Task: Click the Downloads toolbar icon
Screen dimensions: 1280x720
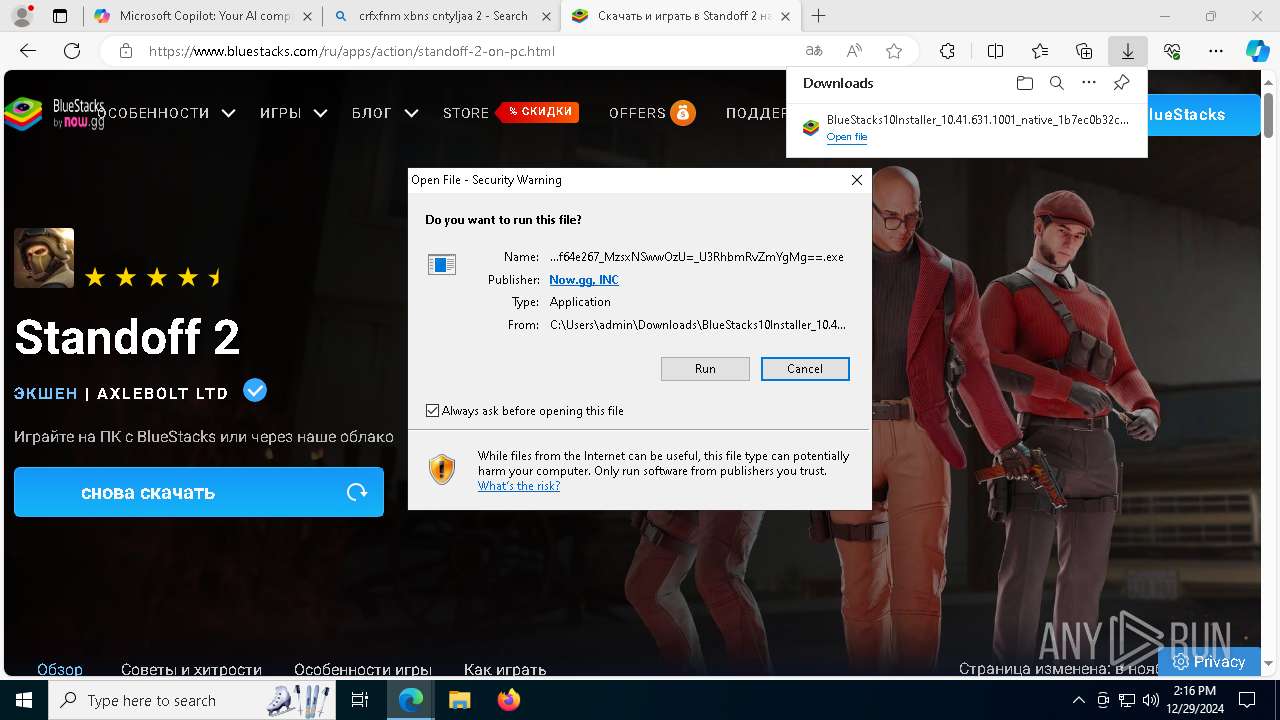Action: [x=1127, y=51]
